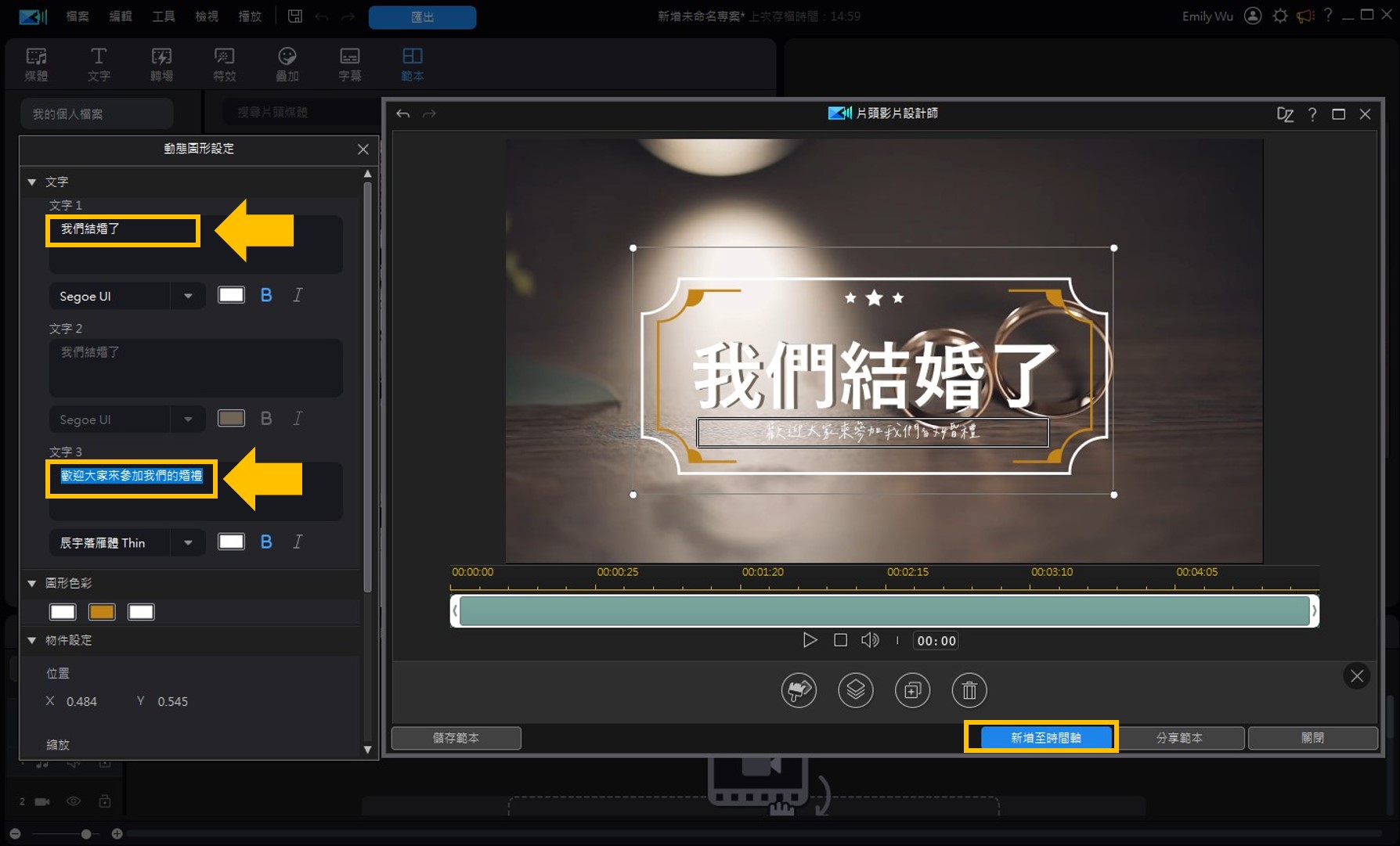Screen dimensions: 1400x846
Task: Open the 媒體 (Media) room icon
Action: [x=36, y=63]
